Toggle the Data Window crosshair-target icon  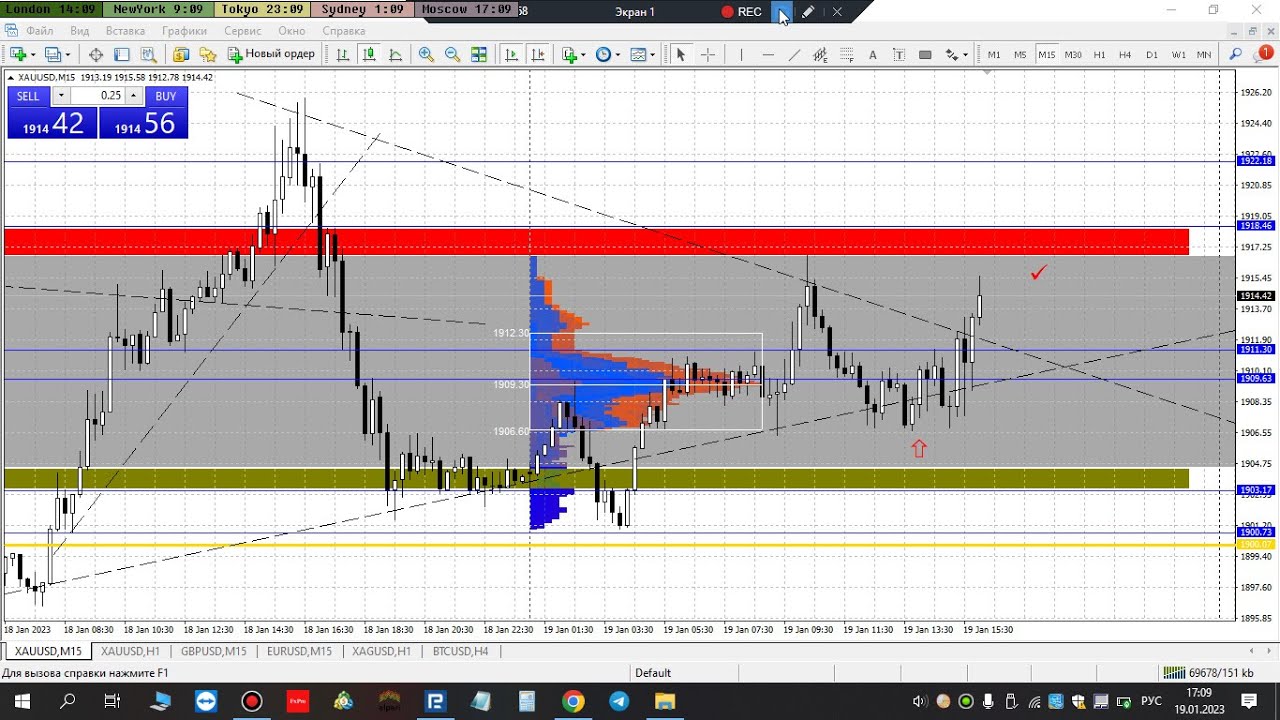click(96, 54)
